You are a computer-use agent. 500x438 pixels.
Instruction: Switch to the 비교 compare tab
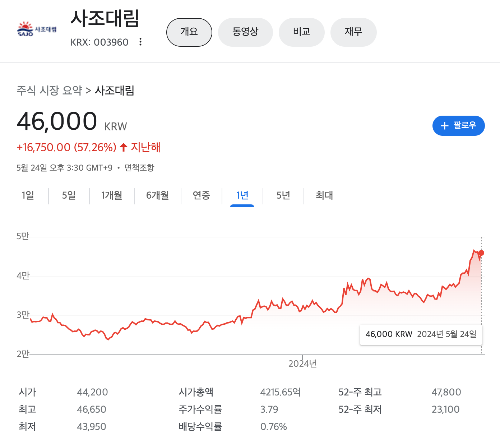[x=302, y=32]
